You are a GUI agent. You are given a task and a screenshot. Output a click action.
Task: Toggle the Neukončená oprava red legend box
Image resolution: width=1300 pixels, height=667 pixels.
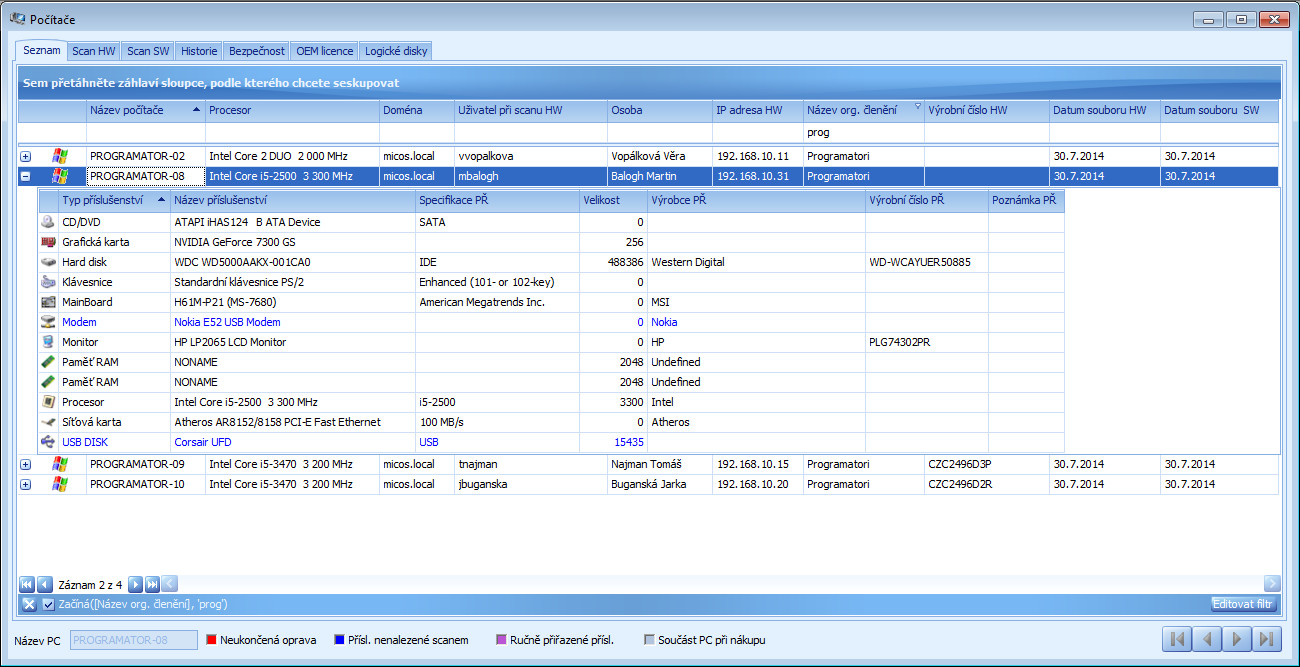click(211, 640)
